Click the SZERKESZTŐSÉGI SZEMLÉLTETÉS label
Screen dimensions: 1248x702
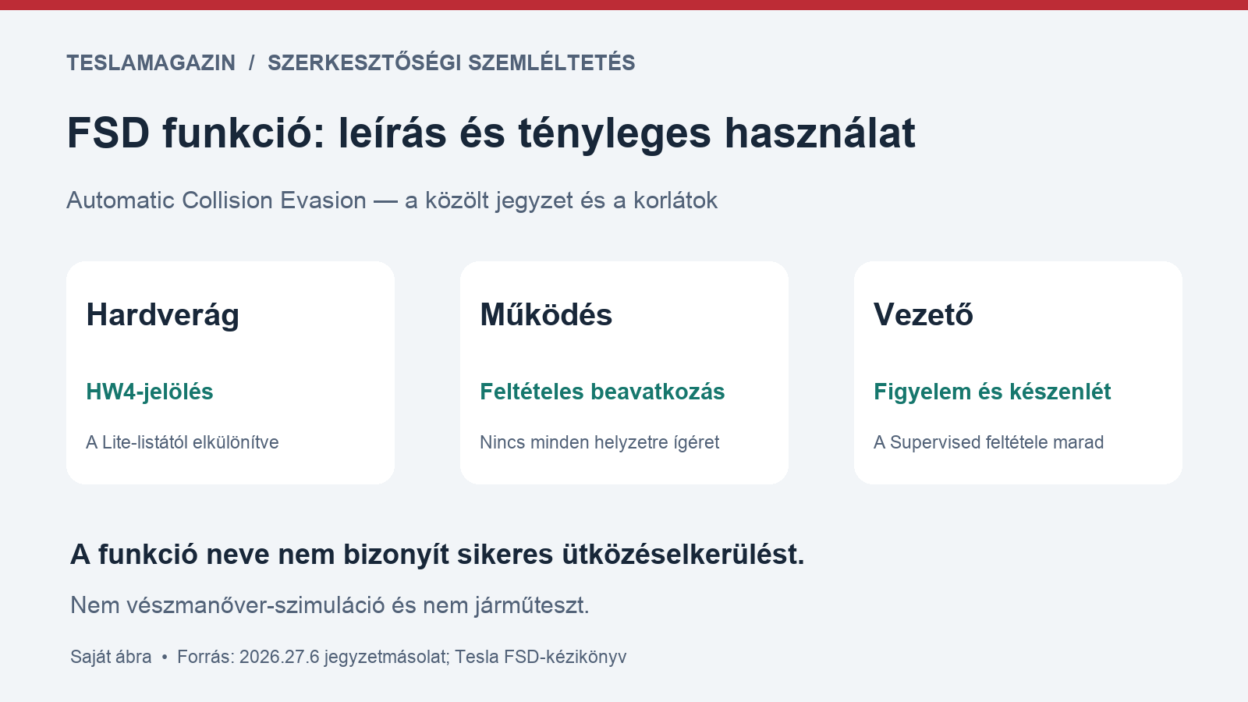pyautogui.click(x=451, y=63)
